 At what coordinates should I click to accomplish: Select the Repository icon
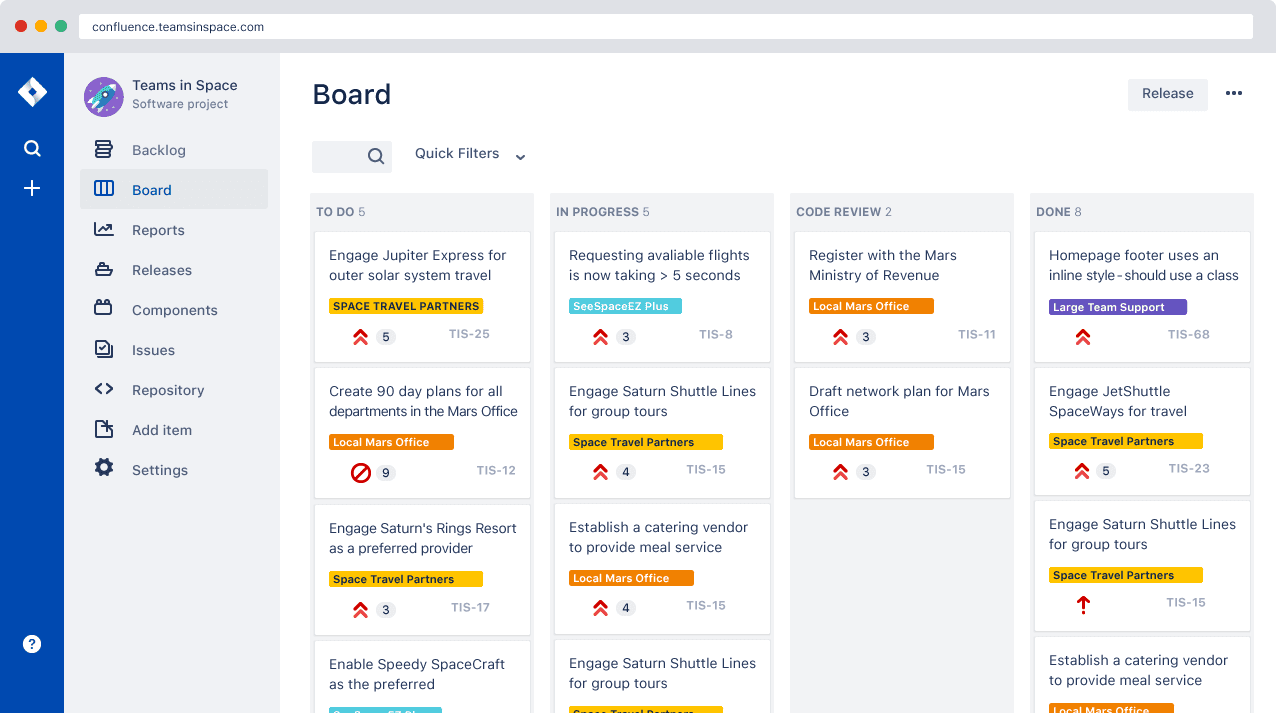(x=103, y=389)
